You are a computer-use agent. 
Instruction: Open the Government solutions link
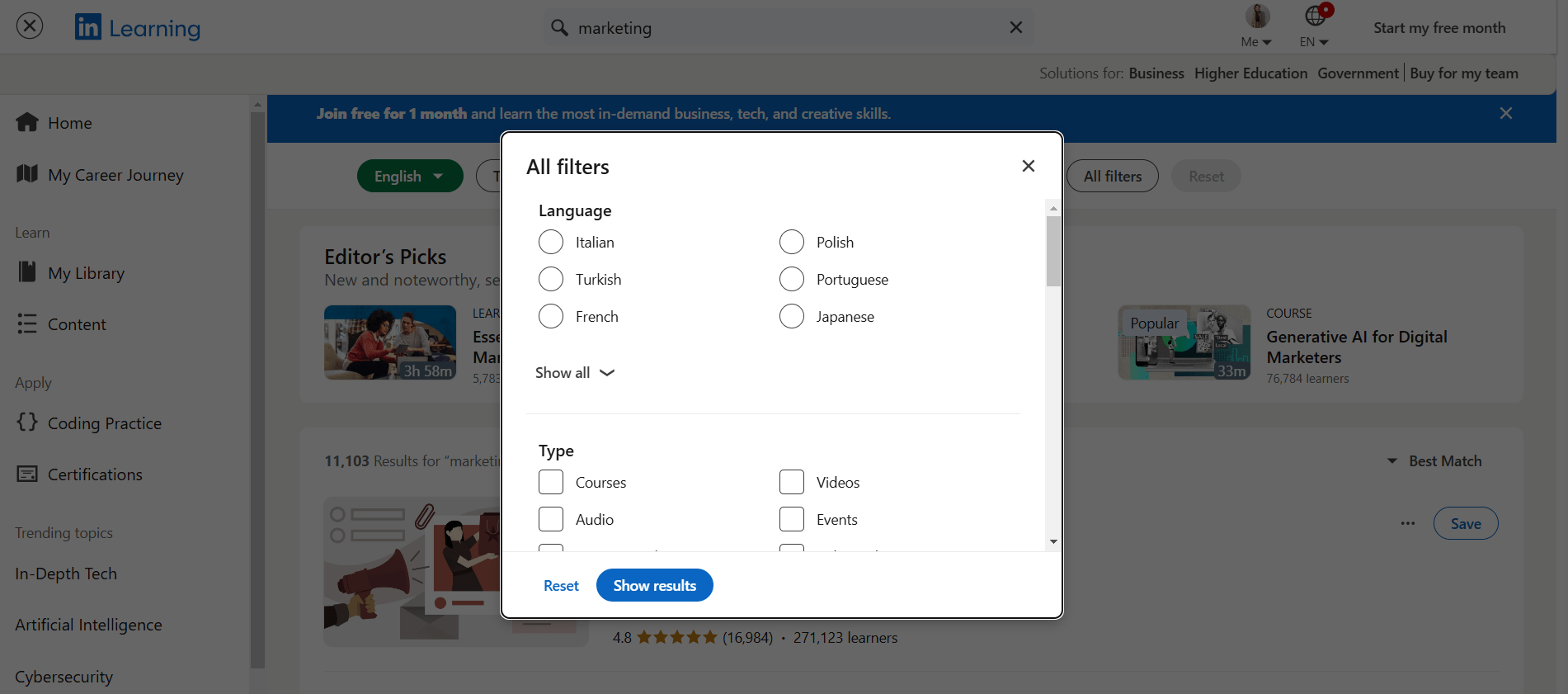coord(1358,73)
